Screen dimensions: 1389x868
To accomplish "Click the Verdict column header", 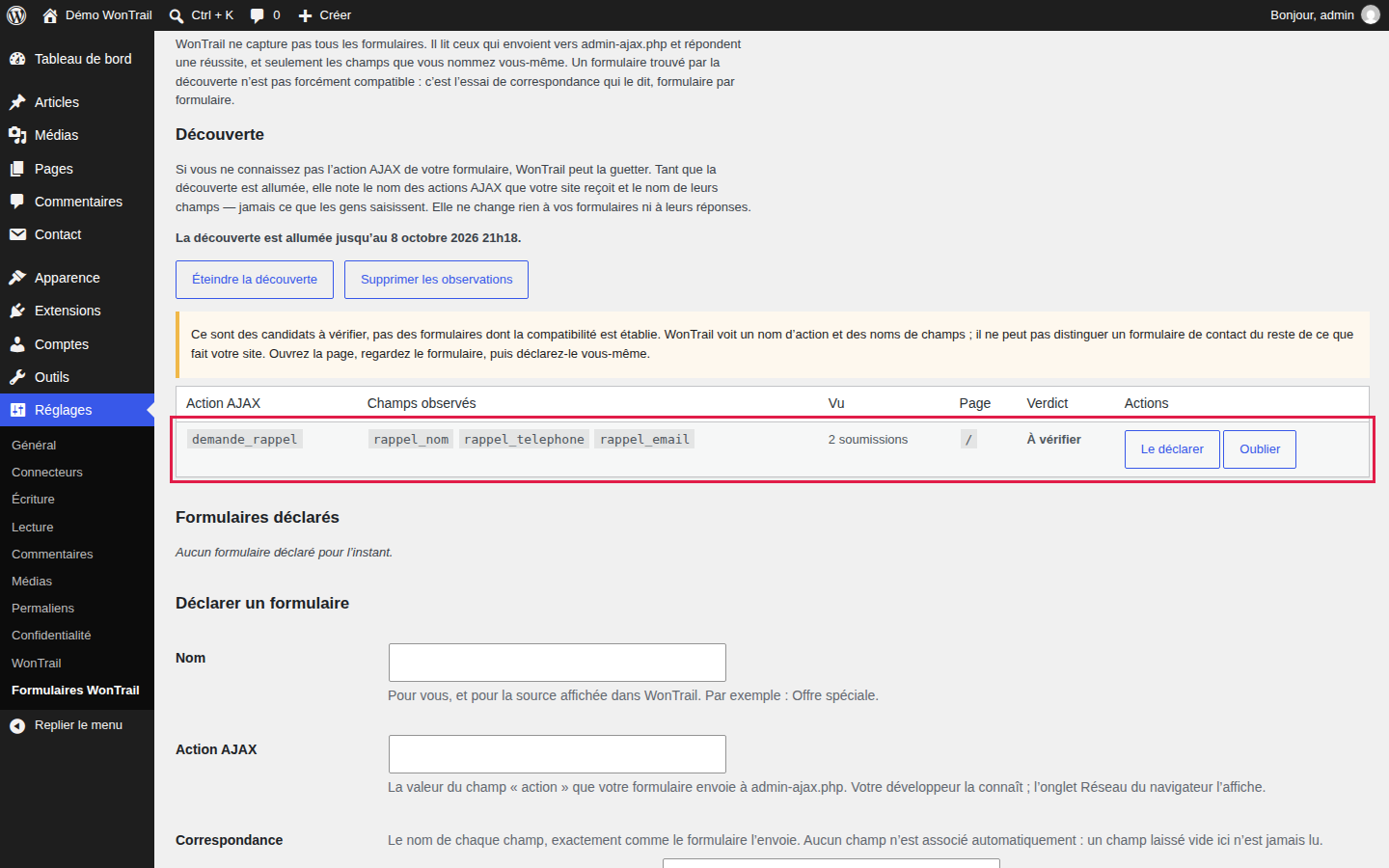I will [x=1047, y=403].
